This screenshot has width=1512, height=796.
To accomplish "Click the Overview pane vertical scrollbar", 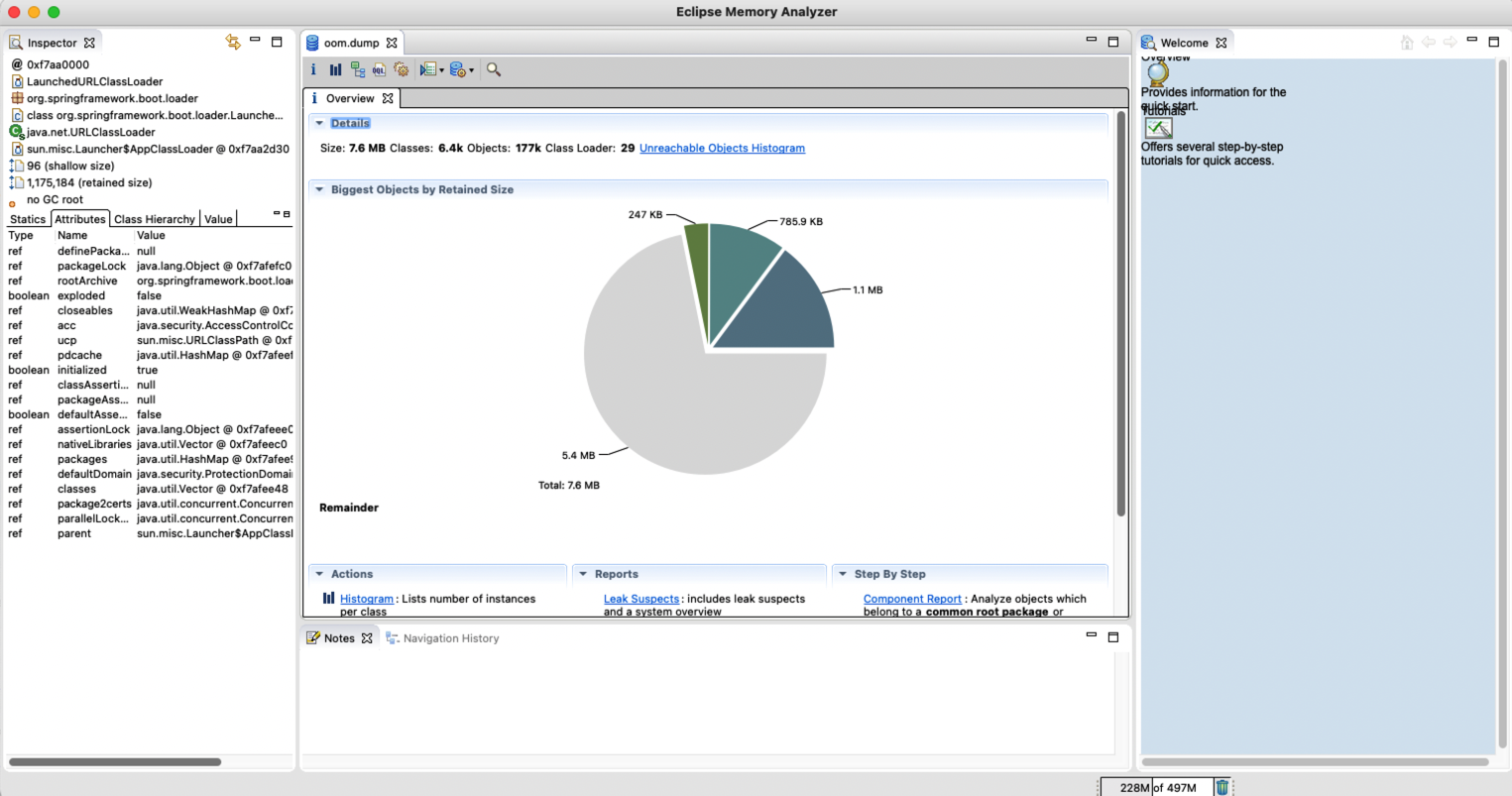I will point(1121,313).
